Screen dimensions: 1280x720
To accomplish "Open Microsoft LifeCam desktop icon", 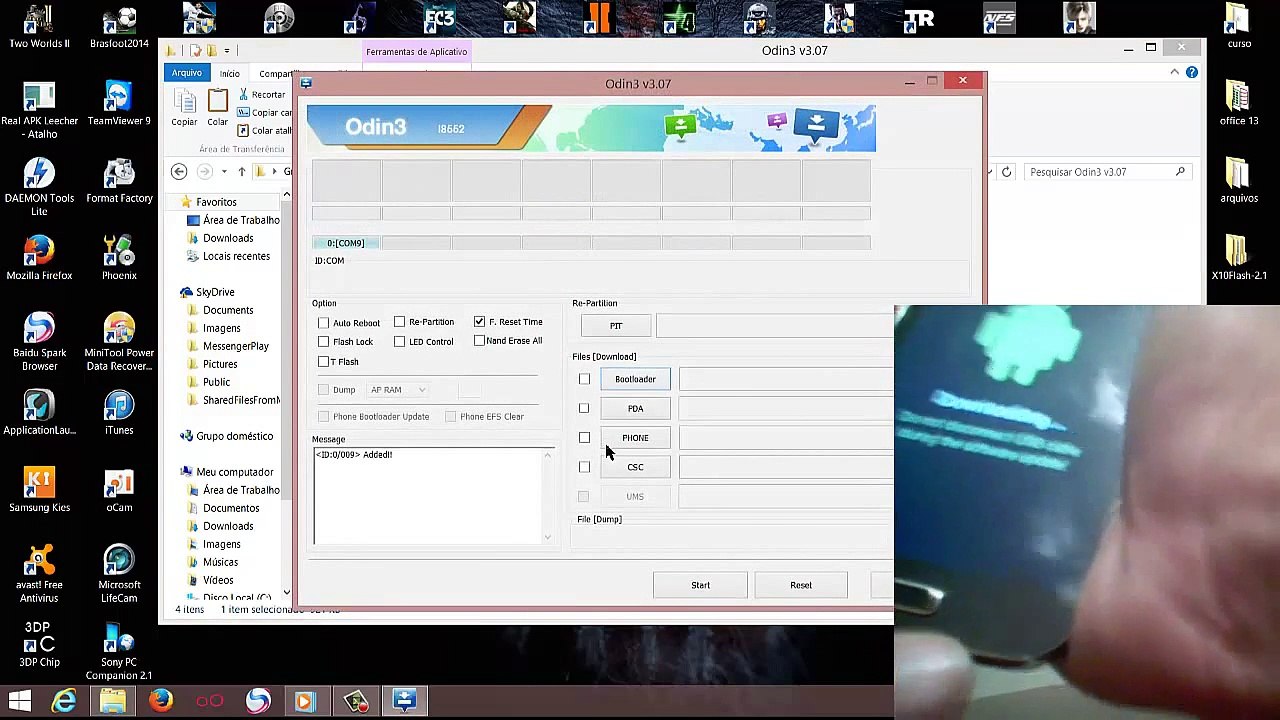I will [x=119, y=574].
